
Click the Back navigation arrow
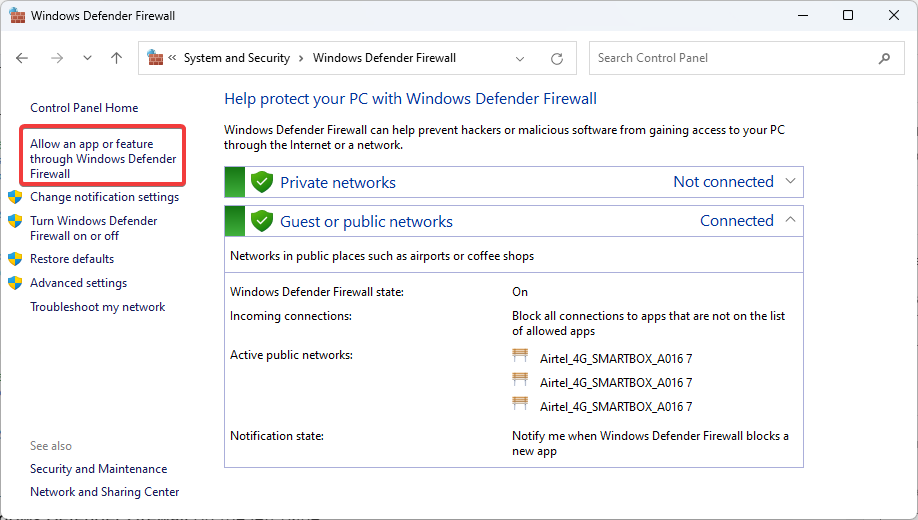(x=22, y=58)
